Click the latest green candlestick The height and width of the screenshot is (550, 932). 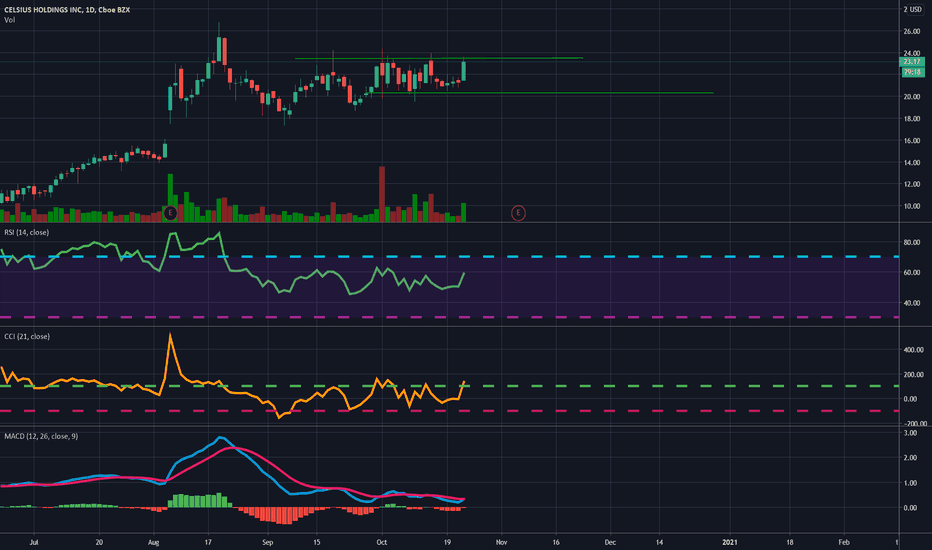click(x=464, y=70)
